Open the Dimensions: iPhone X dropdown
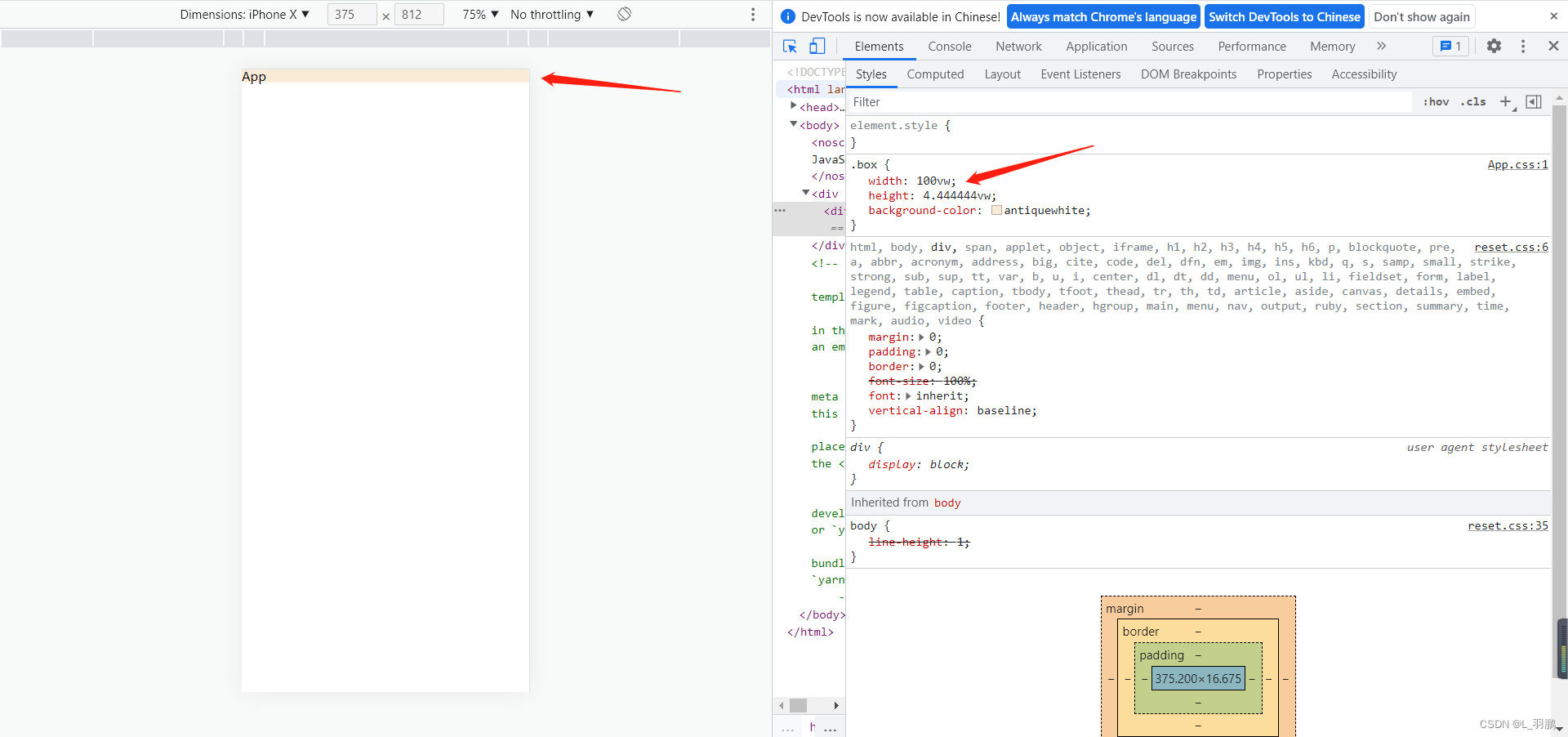 (245, 14)
